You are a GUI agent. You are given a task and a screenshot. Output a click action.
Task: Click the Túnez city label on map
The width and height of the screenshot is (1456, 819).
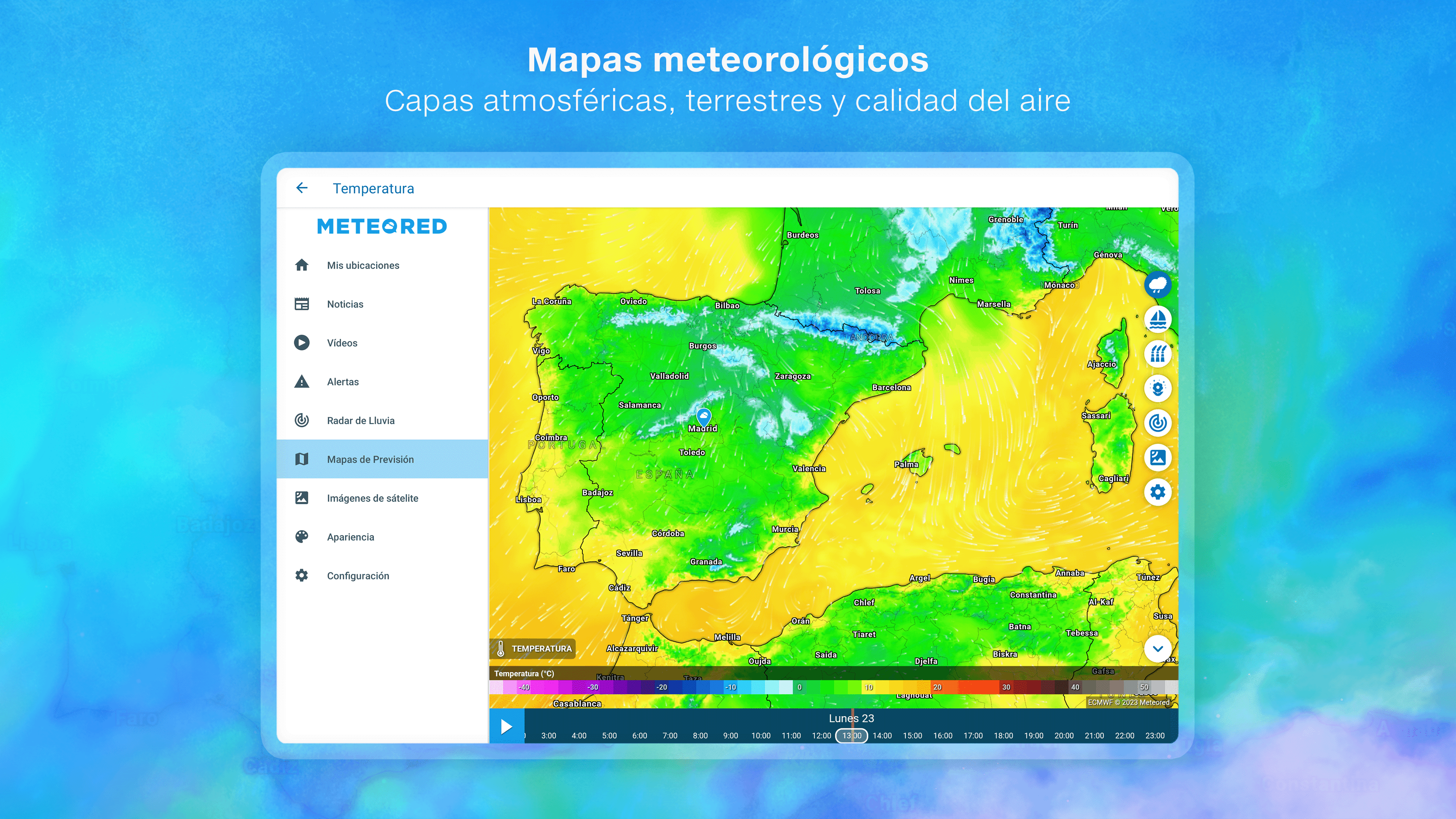1148,577
